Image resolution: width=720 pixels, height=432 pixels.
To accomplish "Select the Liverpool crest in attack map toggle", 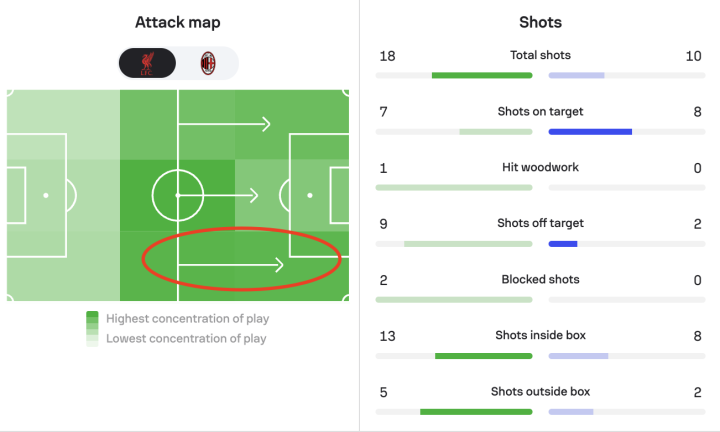I will point(147,63).
